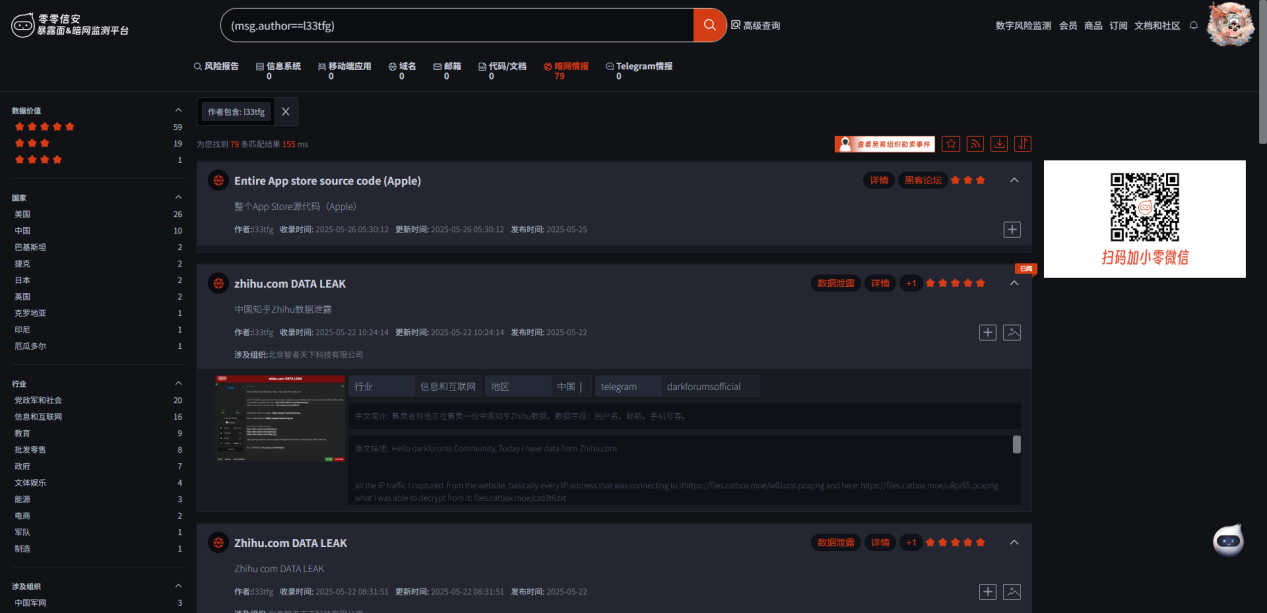Switch to the 代码/文档 tab
1267x613 pixels.
501,70
